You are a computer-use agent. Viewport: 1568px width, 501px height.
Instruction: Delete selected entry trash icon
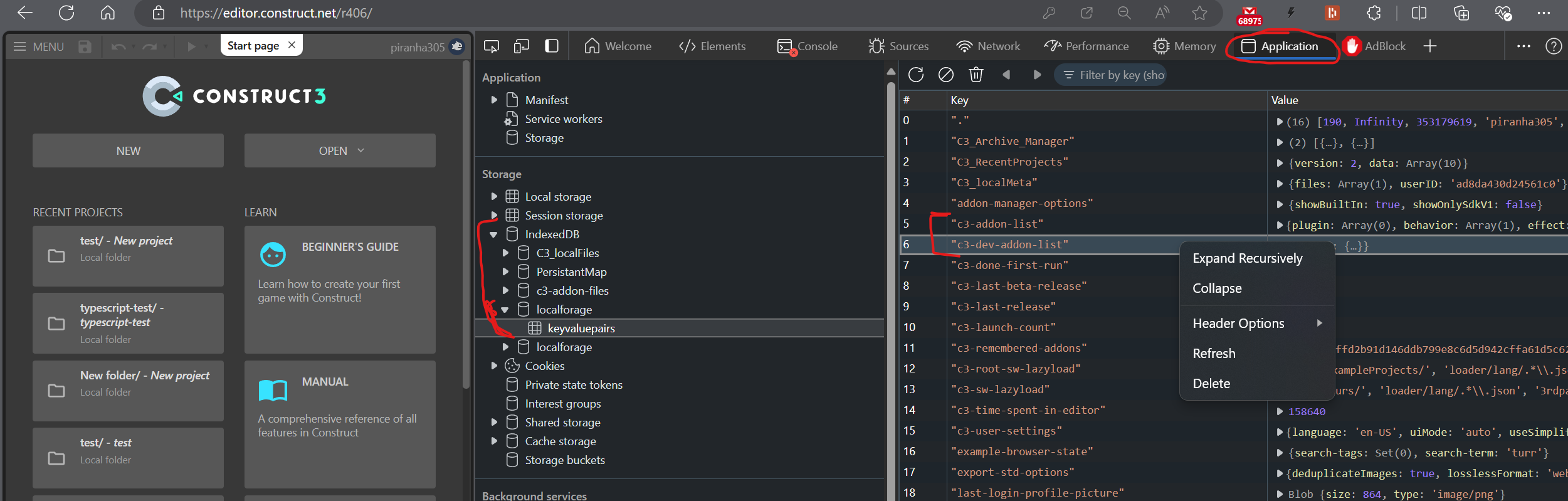point(976,75)
